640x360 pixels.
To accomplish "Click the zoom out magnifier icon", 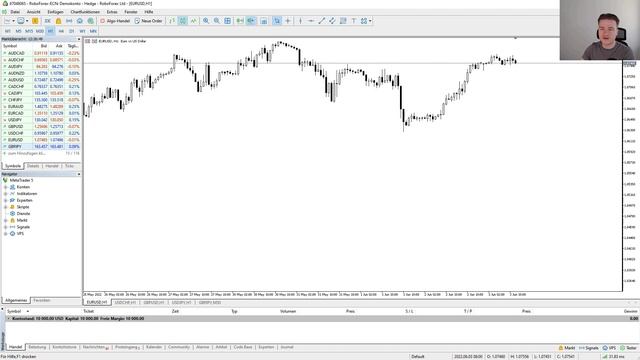I will click(x=217, y=21).
